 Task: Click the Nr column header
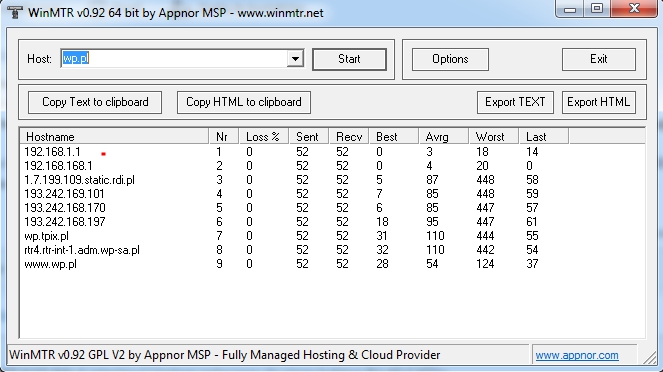point(224,137)
